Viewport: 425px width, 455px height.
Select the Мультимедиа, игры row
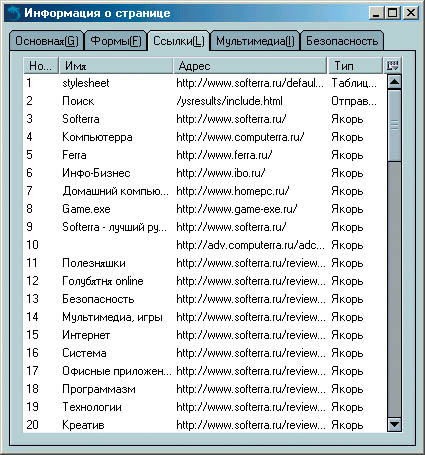coord(205,317)
